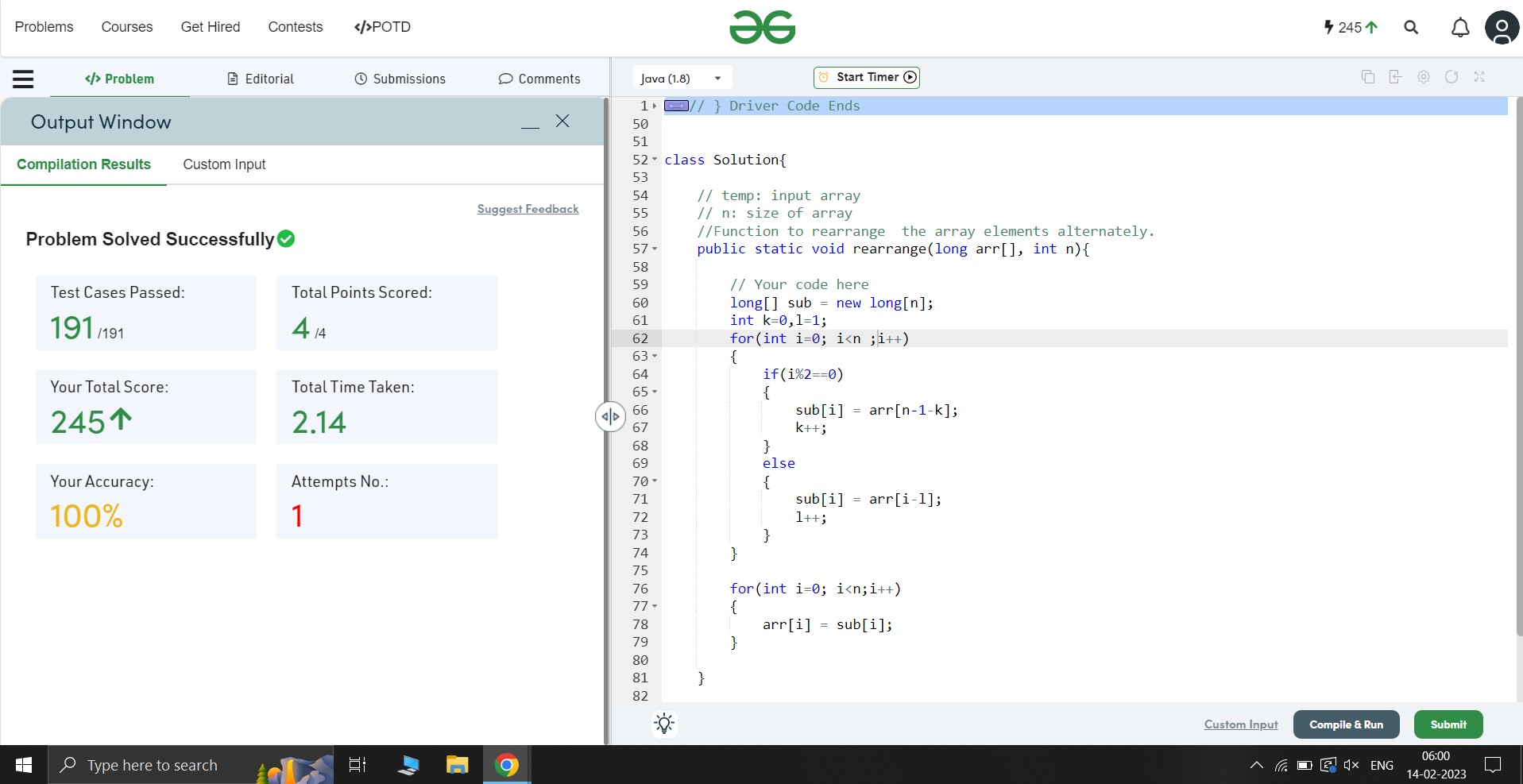
Task: Switch to the Comments tab
Action: tap(539, 79)
